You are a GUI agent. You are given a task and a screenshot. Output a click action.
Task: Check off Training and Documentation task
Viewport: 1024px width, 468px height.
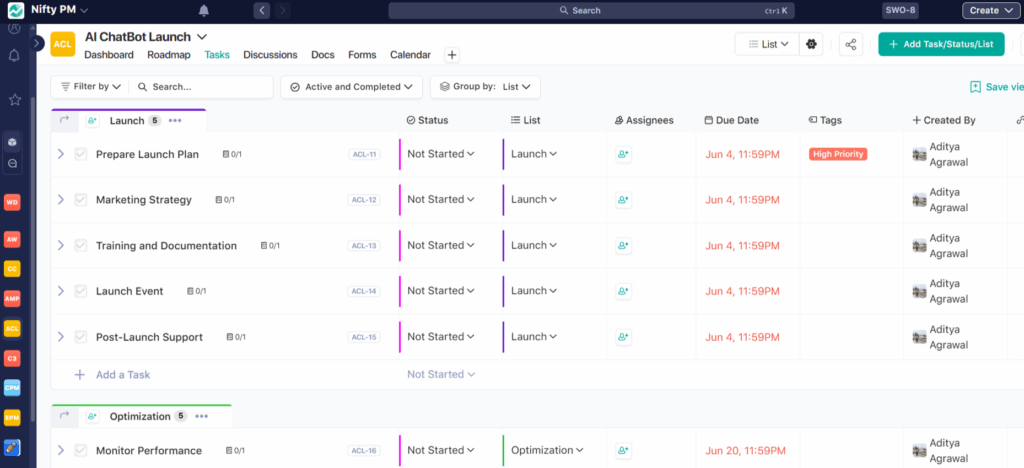(80, 245)
